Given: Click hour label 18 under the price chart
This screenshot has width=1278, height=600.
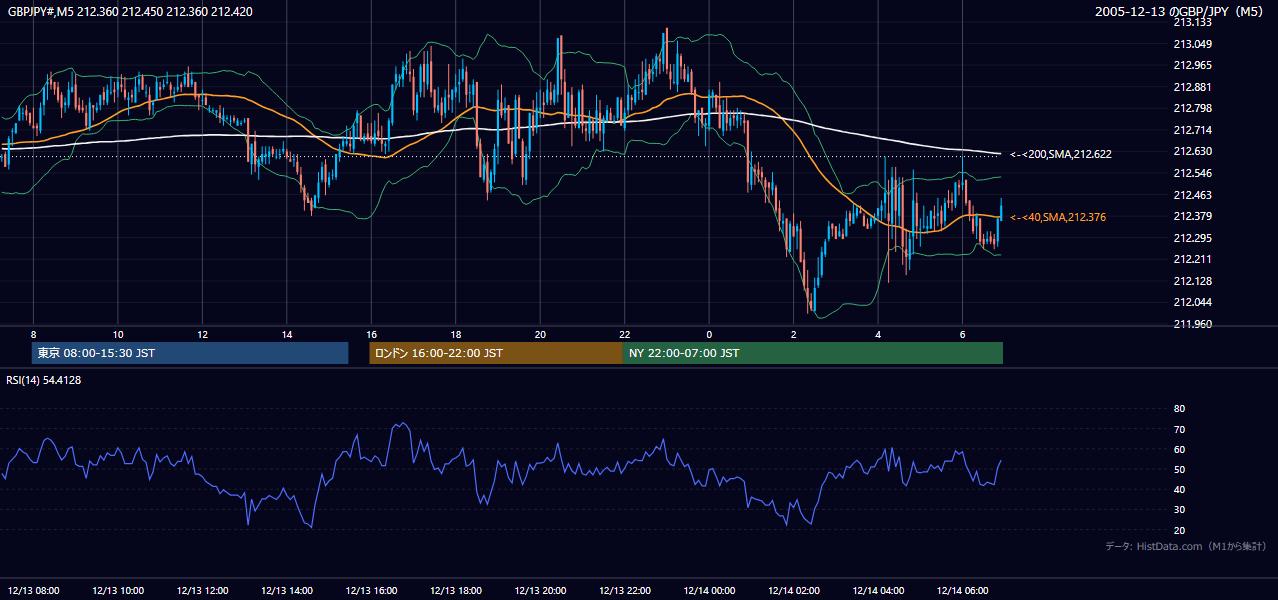Looking at the screenshot, I should 456,334.
